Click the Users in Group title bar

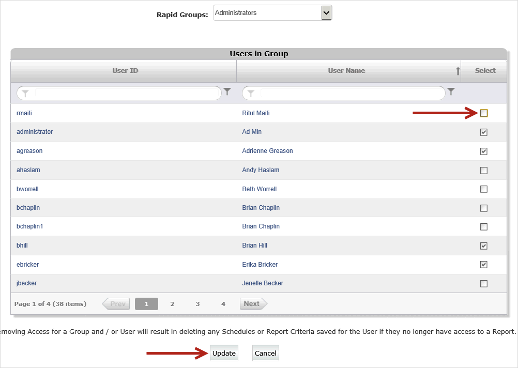[x=259, y=54]
